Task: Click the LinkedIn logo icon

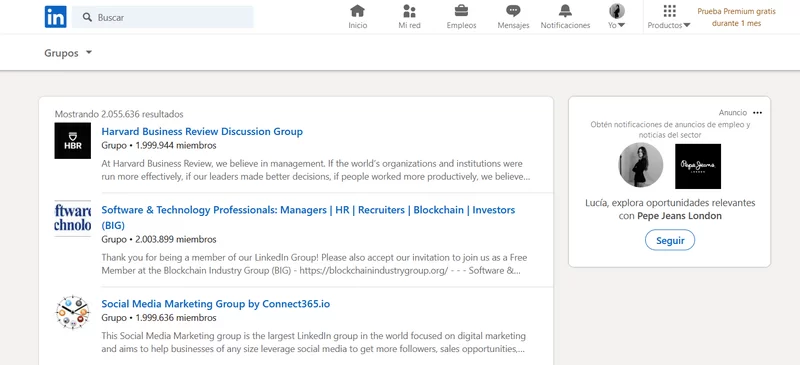Action: click(x=55, y=17)
